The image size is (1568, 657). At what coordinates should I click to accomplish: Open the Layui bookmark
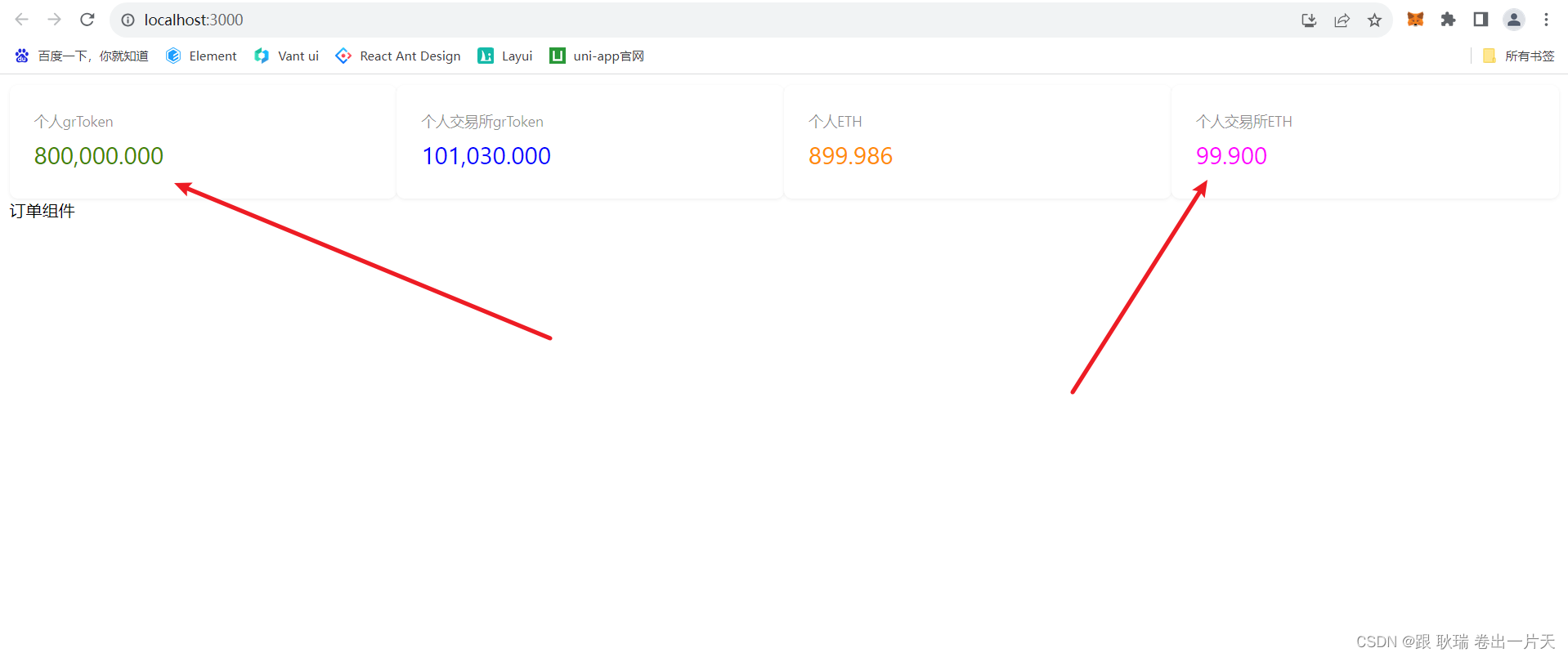505,56
